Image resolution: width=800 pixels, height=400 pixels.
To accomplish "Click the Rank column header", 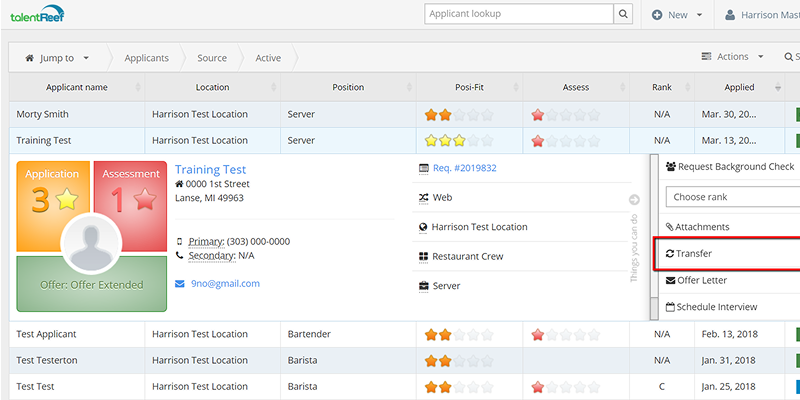I will click(662, 87).
